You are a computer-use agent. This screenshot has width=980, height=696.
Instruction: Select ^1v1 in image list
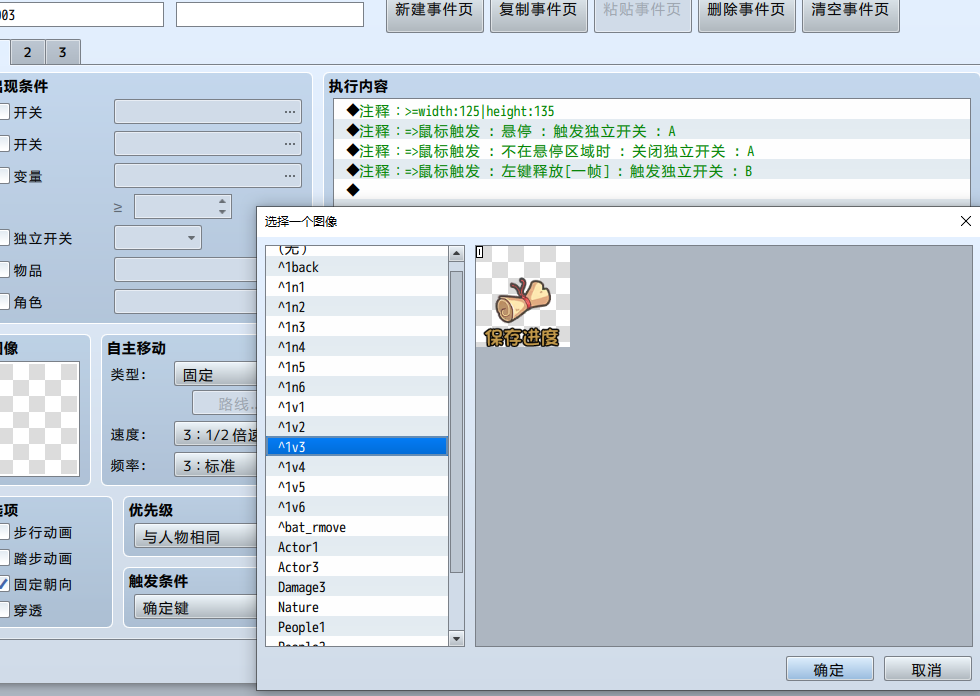pos(357,407)
